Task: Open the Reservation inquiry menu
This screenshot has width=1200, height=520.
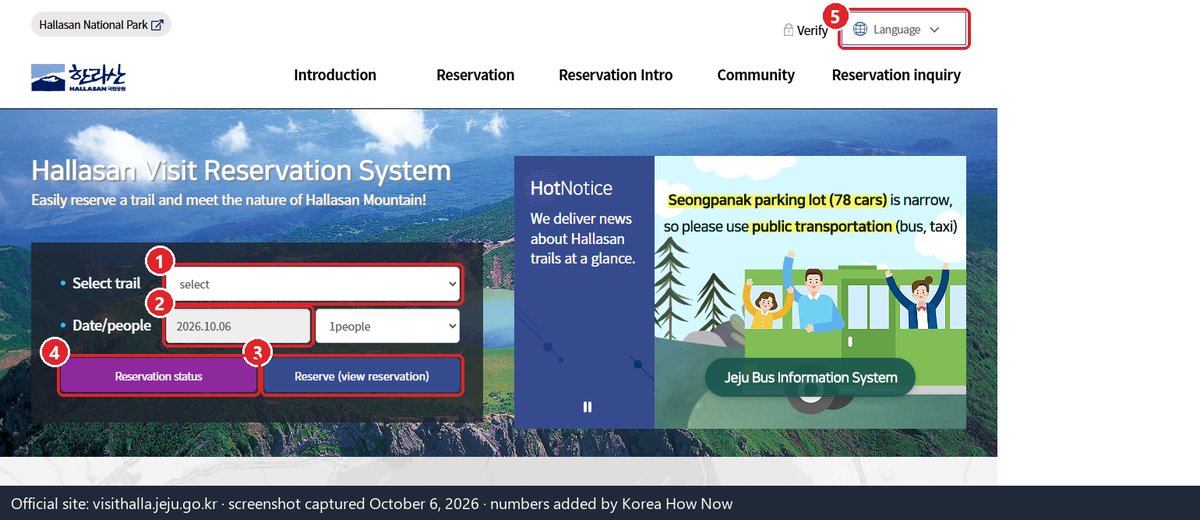Action: (896, 75)
